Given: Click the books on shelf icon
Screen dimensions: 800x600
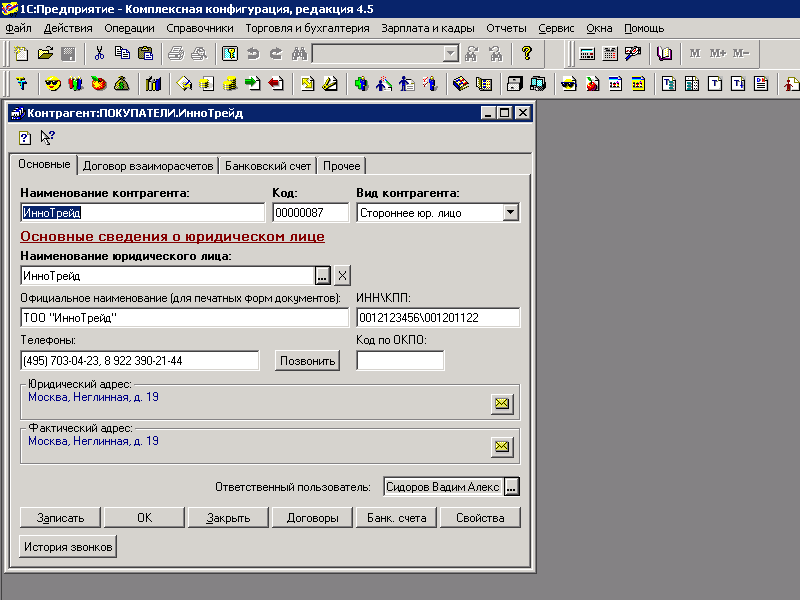Looking at the screenshot, I should pyautogui.click(x=153, y=84).
